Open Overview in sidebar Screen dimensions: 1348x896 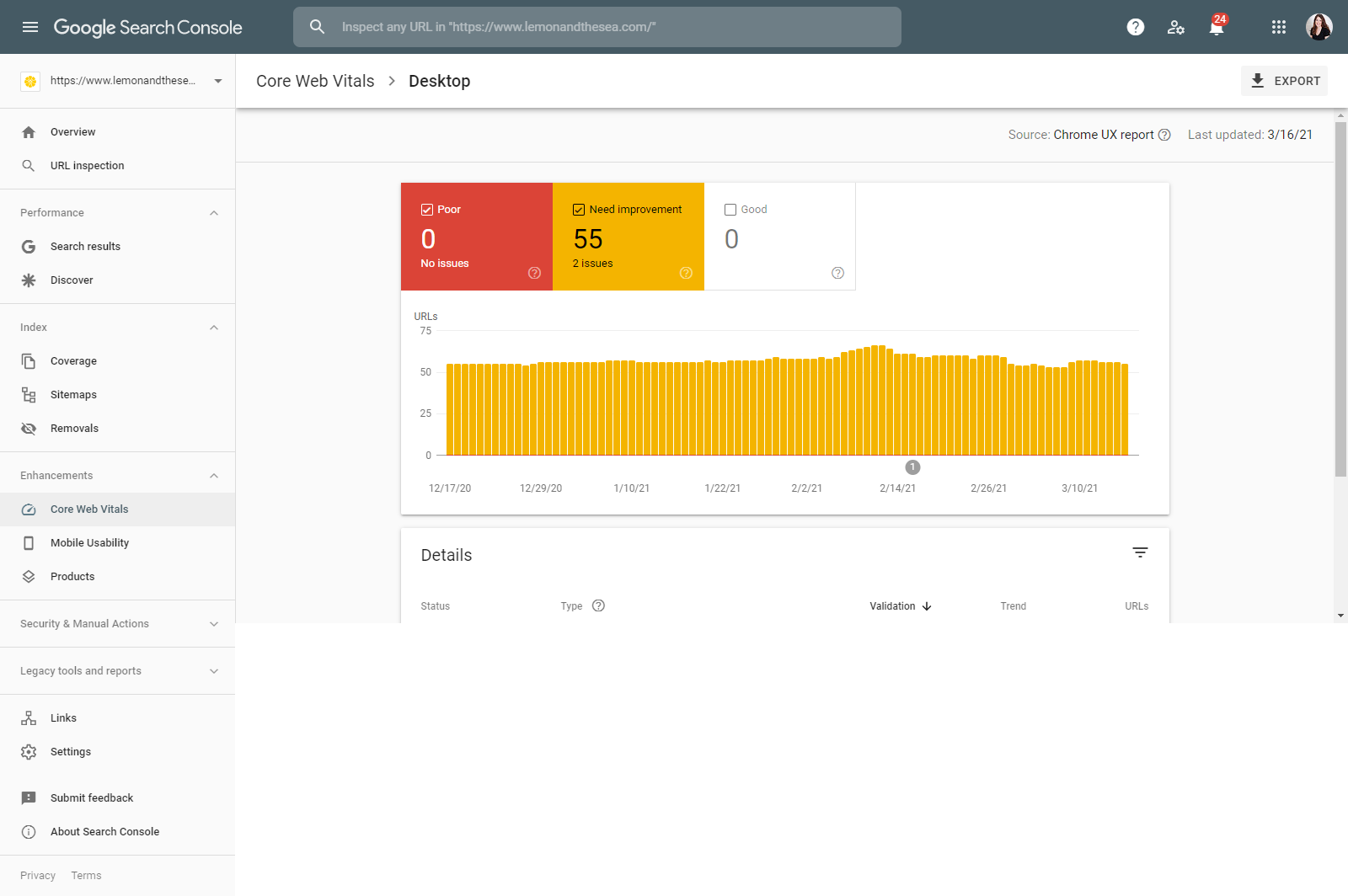117,132
